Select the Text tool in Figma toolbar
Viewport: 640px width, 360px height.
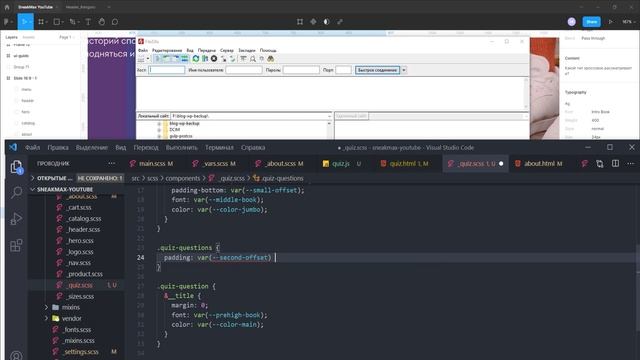coord(88,22)
